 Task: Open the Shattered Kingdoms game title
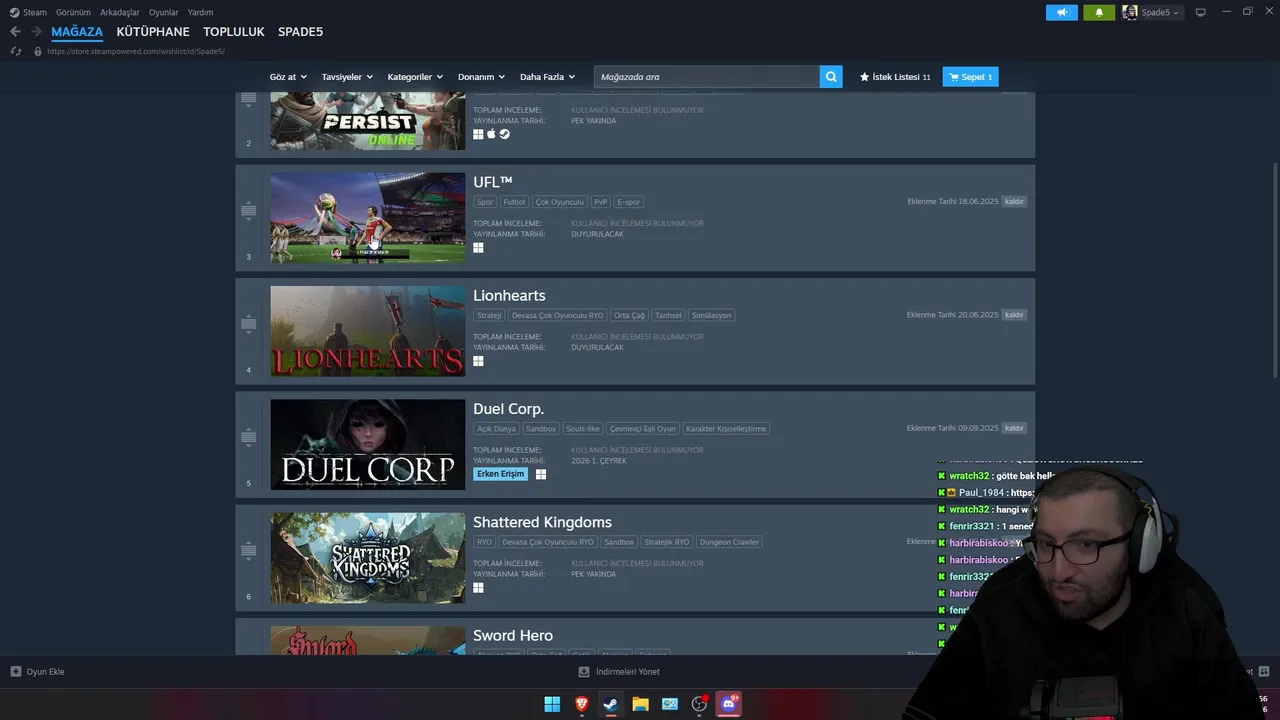click(x=542, y=522)
